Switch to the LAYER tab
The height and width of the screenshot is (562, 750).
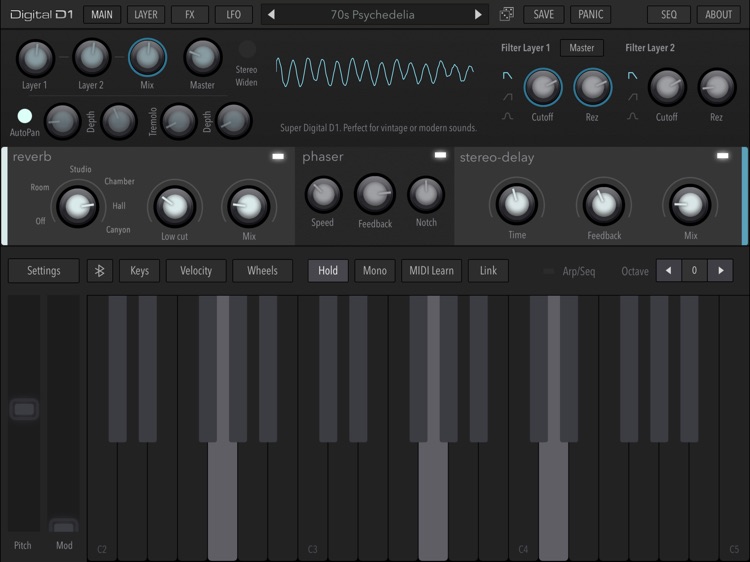tap(146, 15)
